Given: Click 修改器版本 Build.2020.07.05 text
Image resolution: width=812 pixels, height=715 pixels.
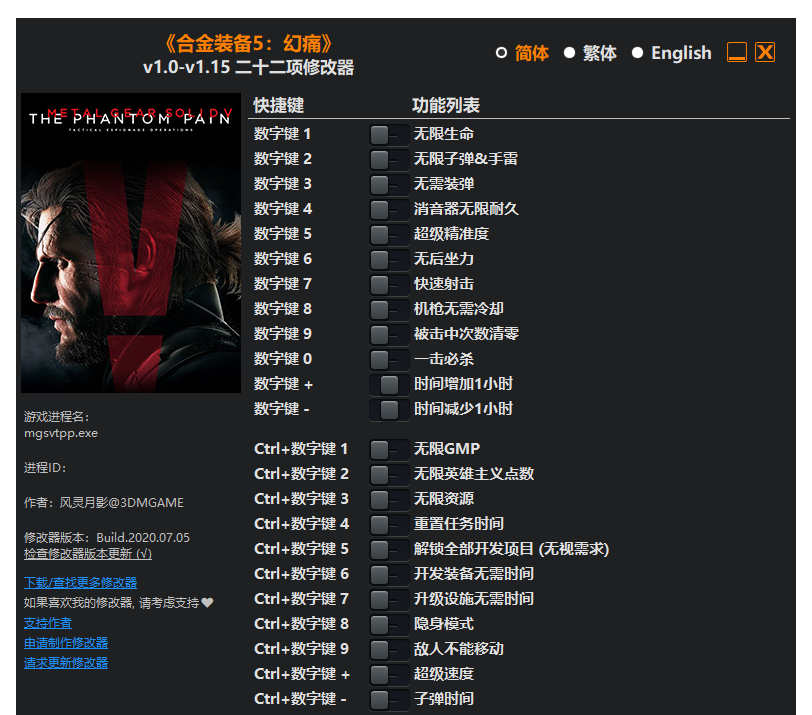Looking at the screenshot, I should [107, 537].
